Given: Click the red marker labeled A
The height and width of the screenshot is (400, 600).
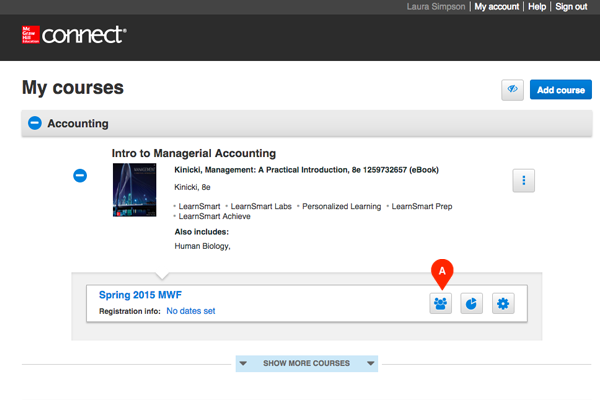Looking at the screenshot, I should point(440,270).
